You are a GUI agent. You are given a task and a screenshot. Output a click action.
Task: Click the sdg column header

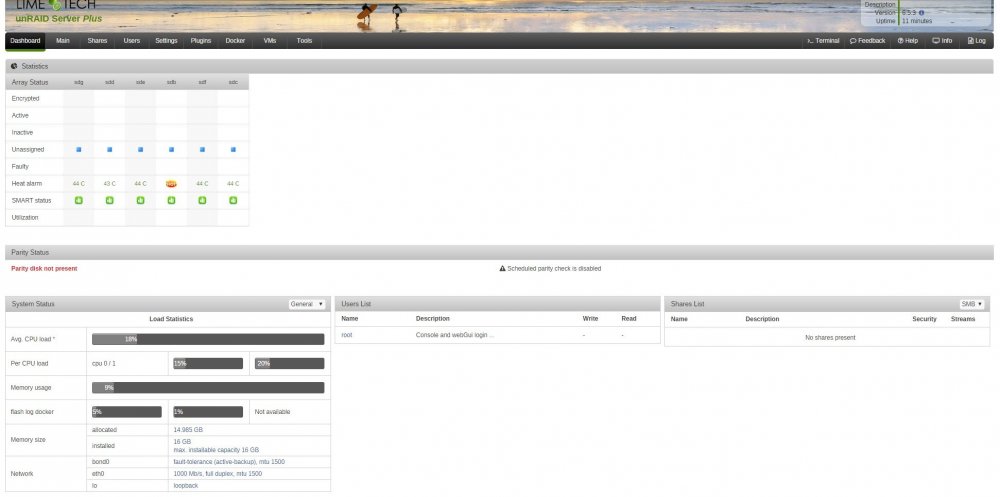coord(78,82)
